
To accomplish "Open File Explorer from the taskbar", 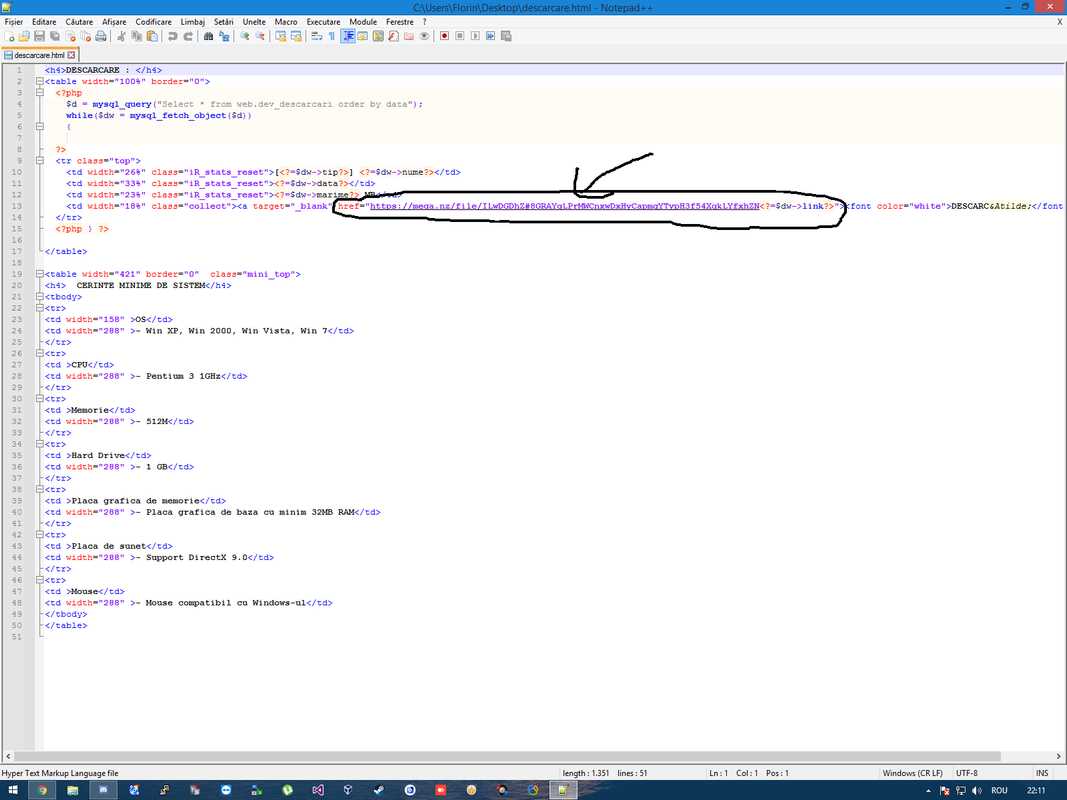I will [73, 790].
